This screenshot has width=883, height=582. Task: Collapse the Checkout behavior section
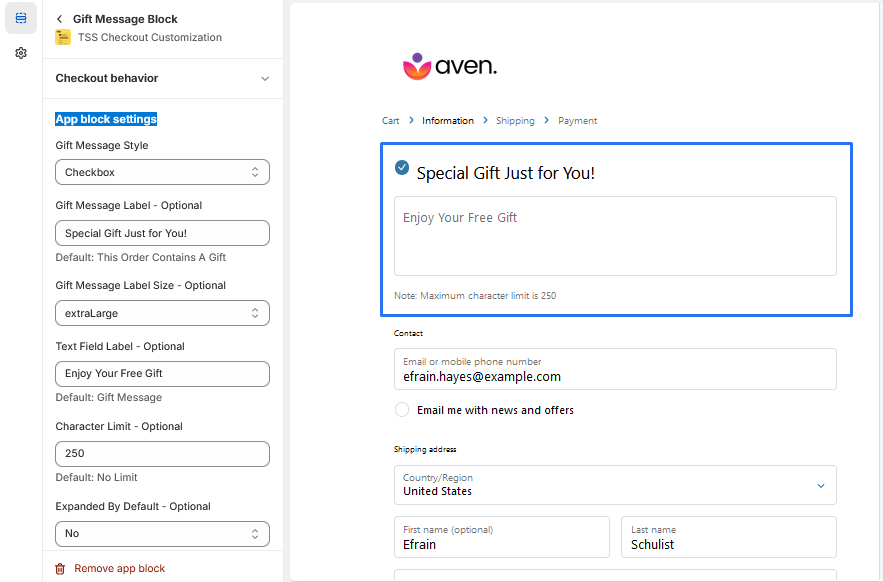pos(264,78)
